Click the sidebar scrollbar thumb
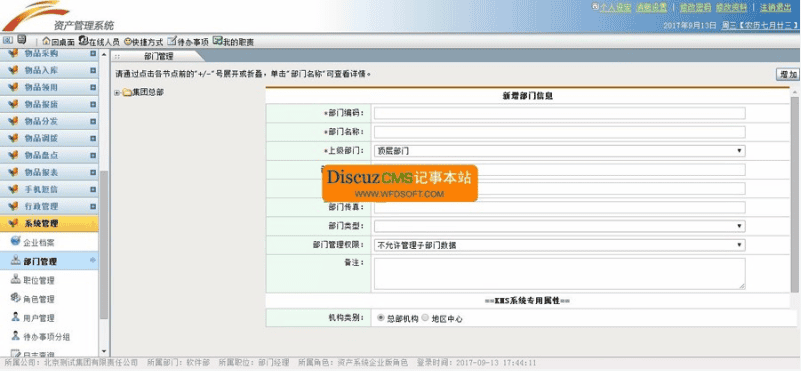Screen dimensions: 801x371 [104, 245]
